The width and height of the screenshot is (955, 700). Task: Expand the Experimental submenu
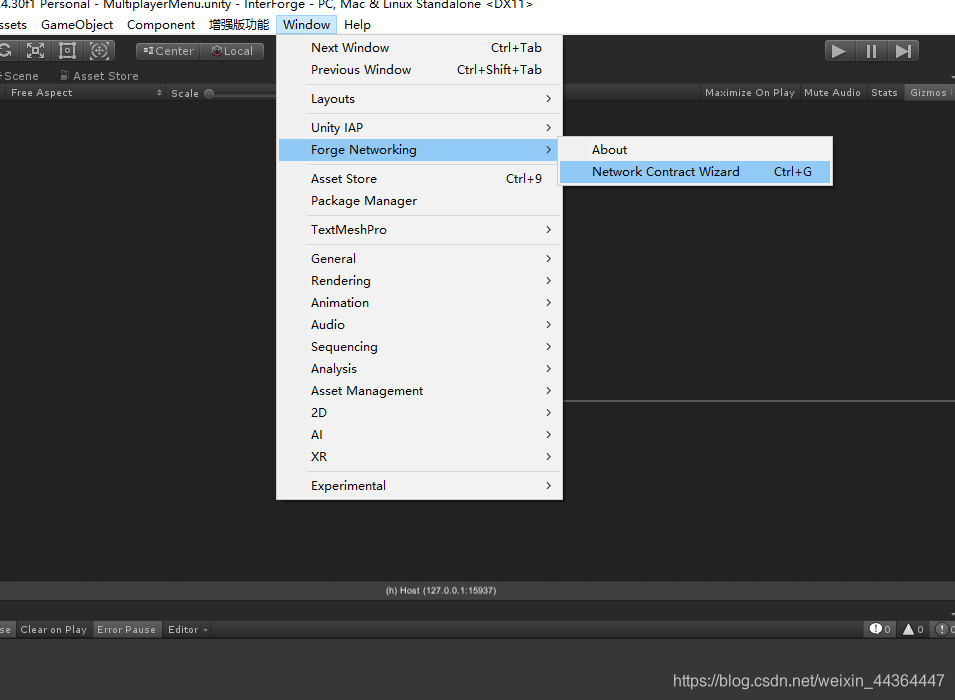pos(419,486)
